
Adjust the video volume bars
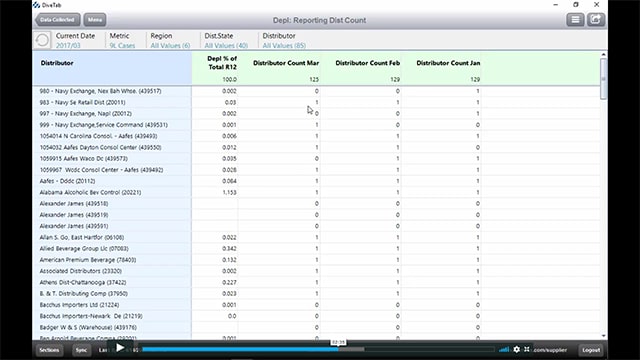point(504,349)
